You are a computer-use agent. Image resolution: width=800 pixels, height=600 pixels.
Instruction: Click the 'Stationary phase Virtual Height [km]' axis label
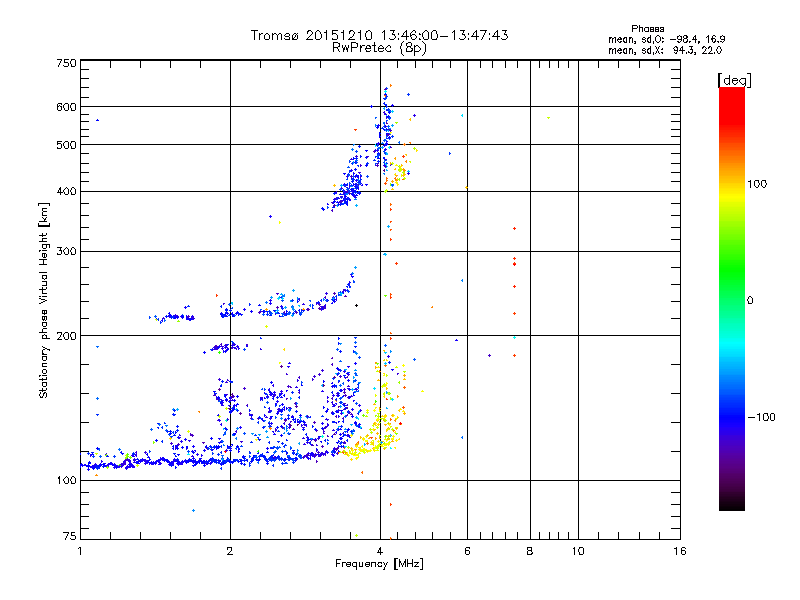click(43, 300)
